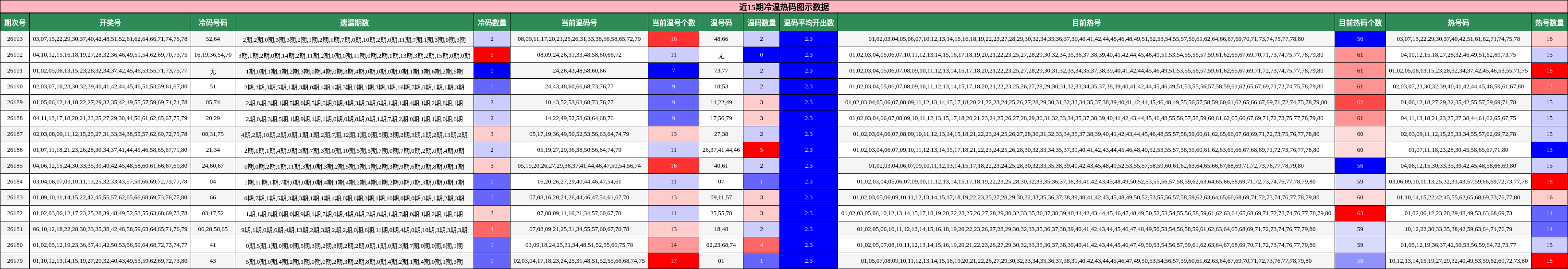The height and width of the screenshot is (269, 1568).
Task: Click blue hot count 56 in row 26185
Action: coord(1360,166)
